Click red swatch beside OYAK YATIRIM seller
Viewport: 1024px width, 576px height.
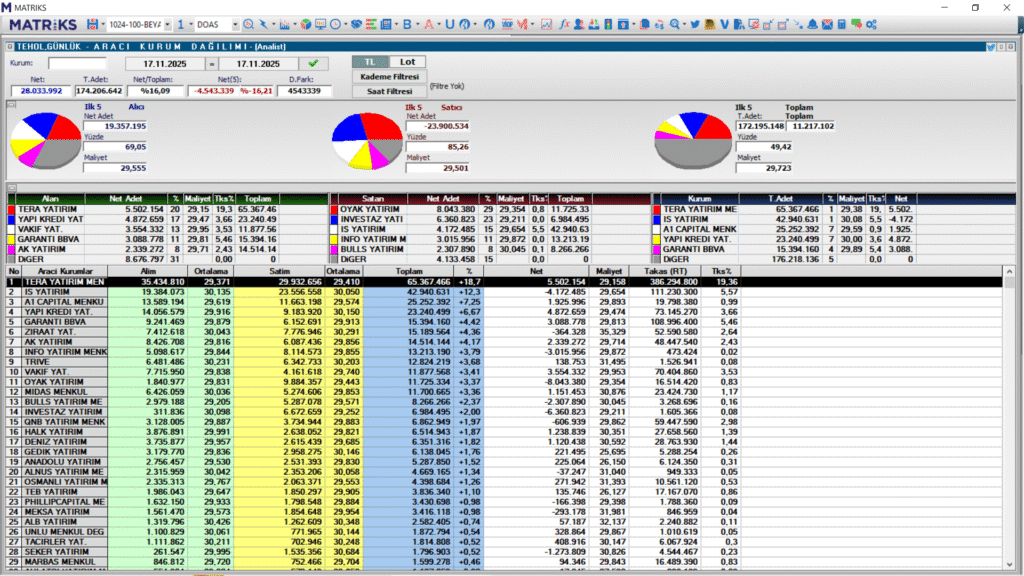click(x=333, y=210)
